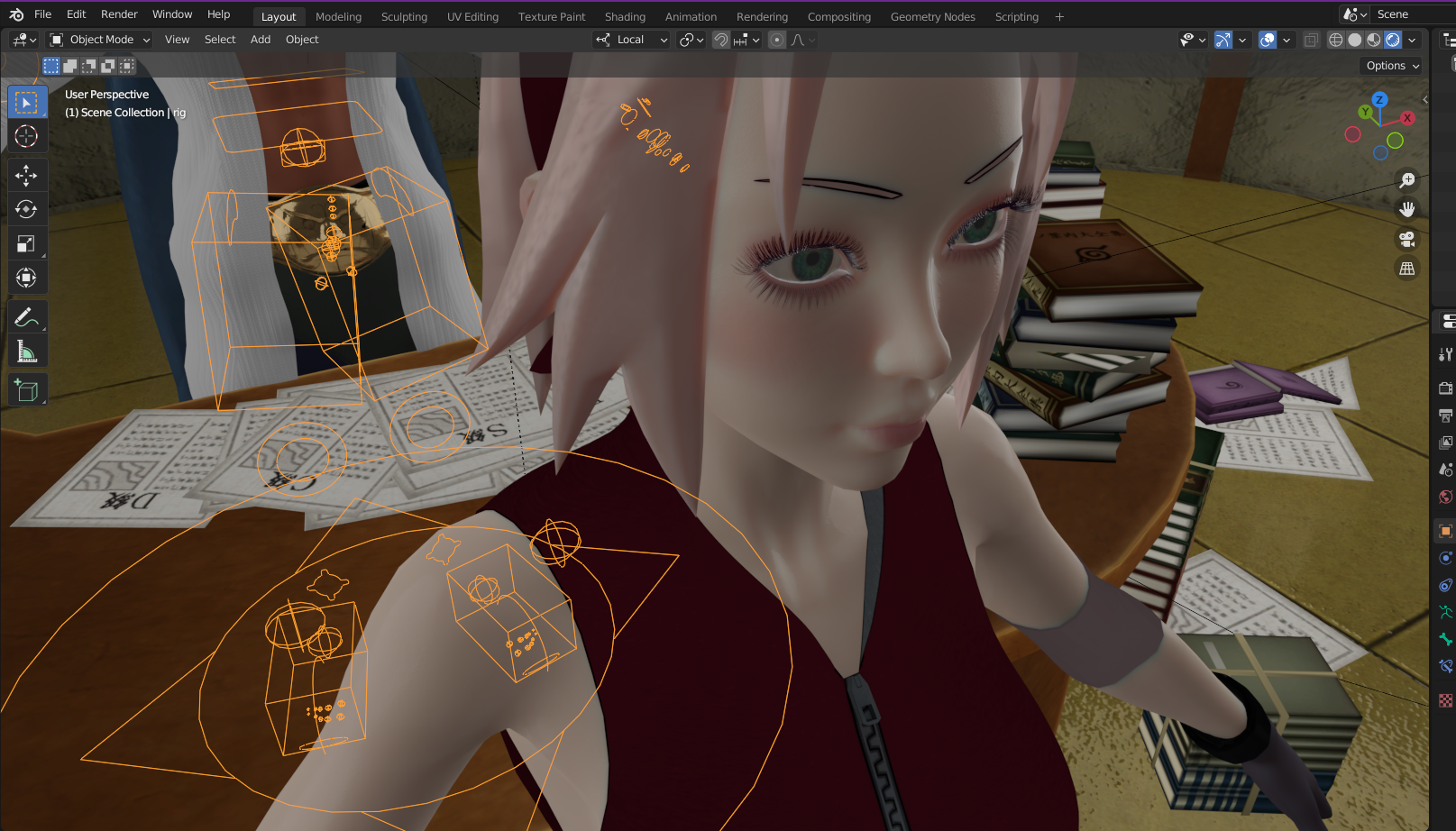Open the snapping options dropdown
The height and width of the screenshot is (831, 1456).
[747, 40]
